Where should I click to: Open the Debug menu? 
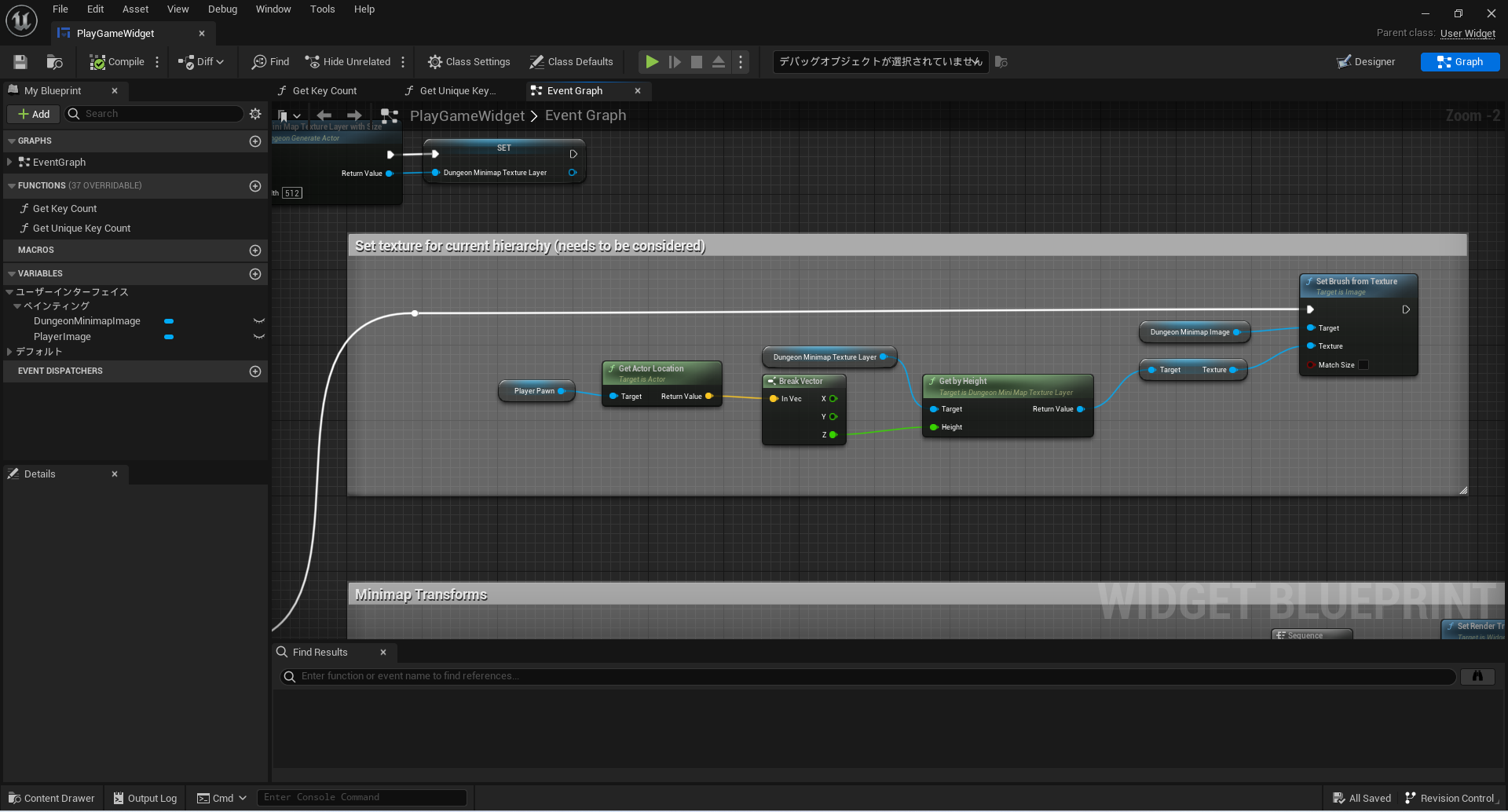coord(222,9)
